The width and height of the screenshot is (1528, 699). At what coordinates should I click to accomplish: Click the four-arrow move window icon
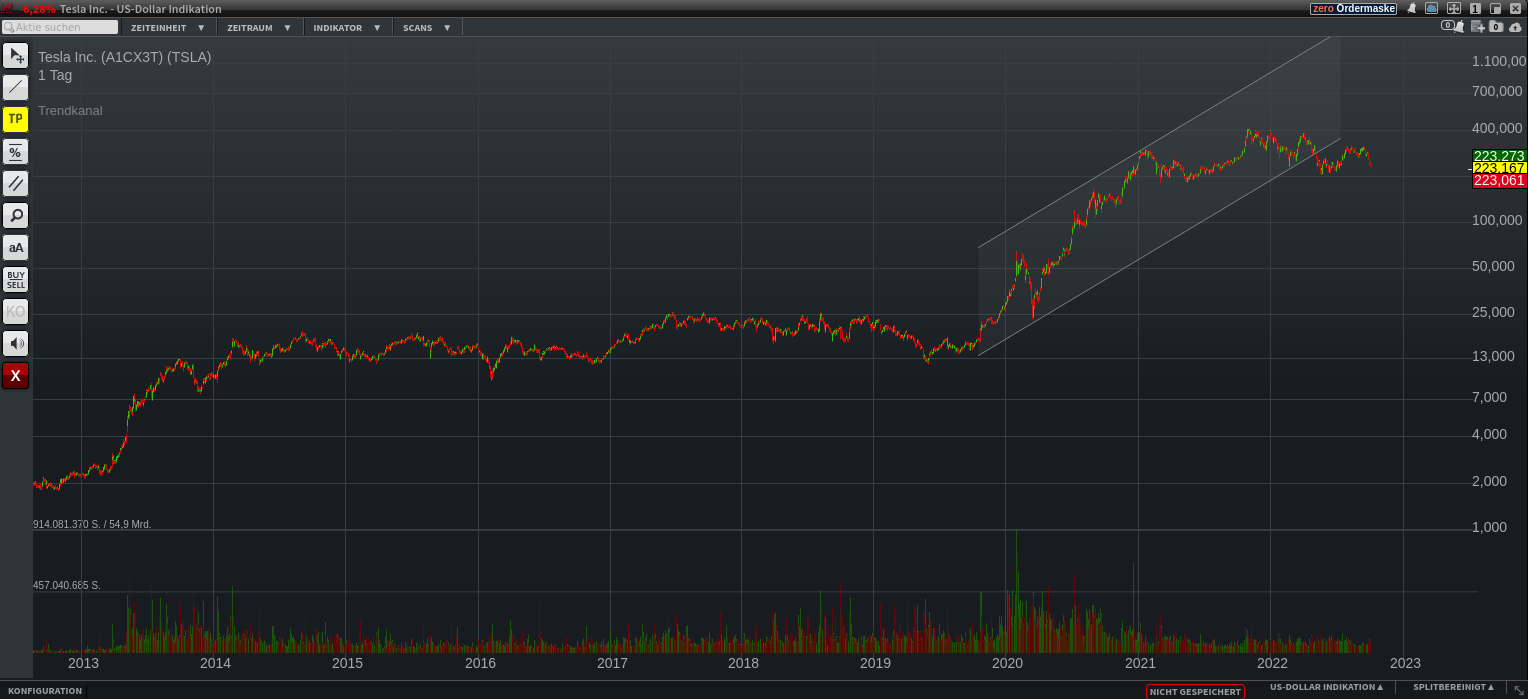1453,8
